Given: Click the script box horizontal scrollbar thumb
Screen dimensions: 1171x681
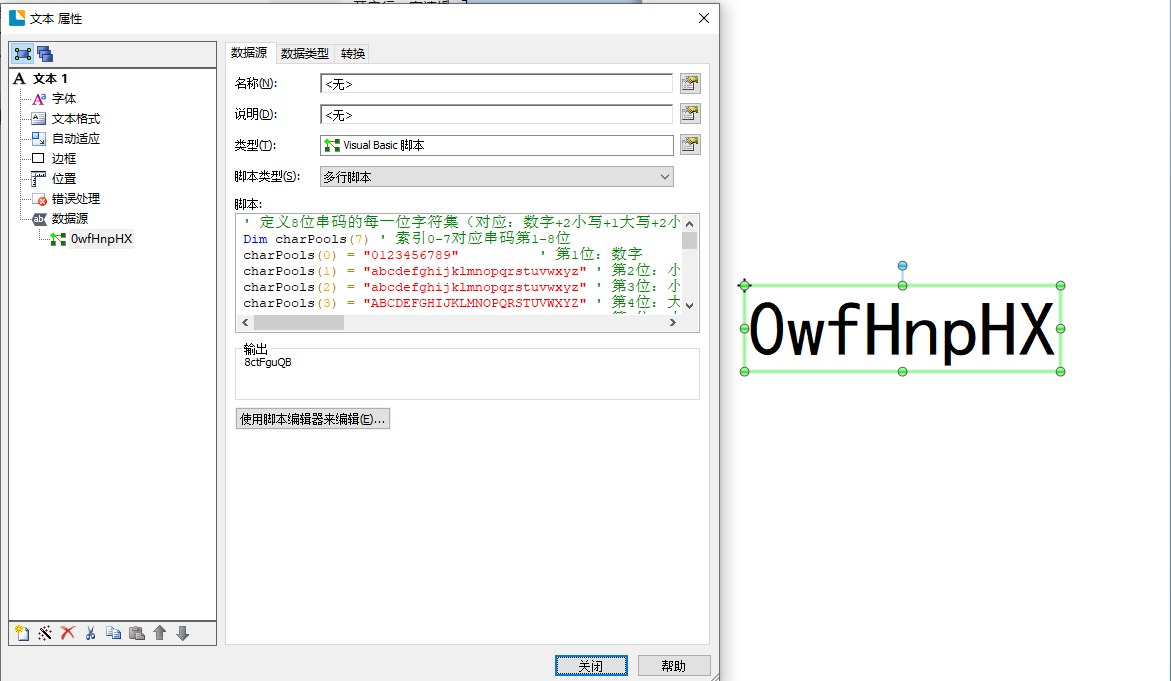Looking at the screenshot, I should 298,323.
